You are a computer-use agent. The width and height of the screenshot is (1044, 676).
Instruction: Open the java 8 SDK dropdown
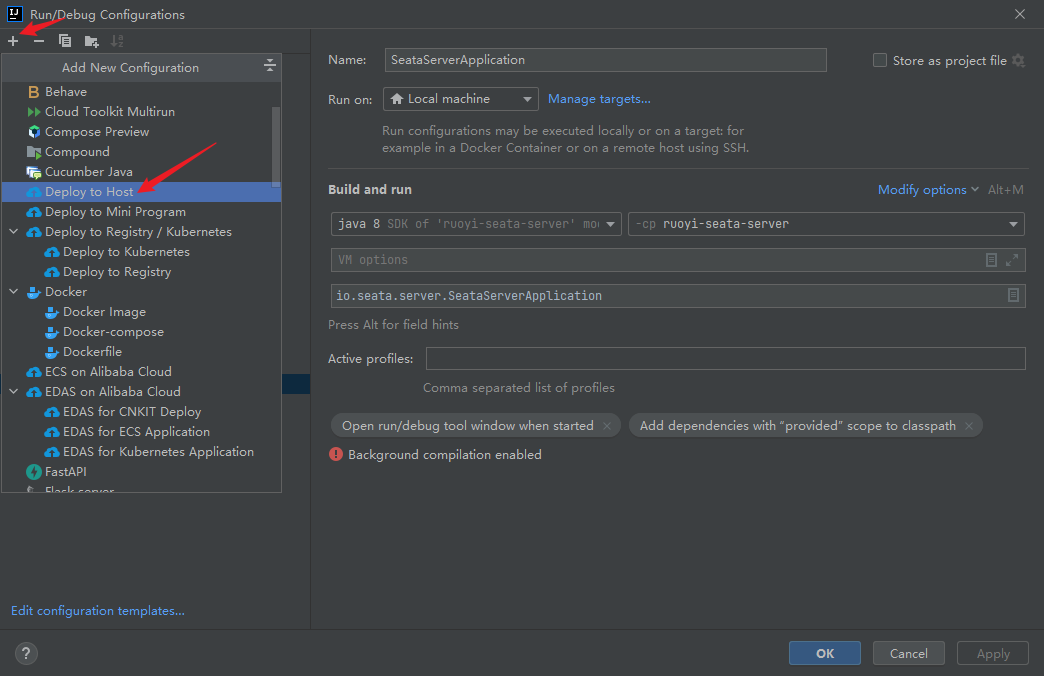tap(476, 224)
